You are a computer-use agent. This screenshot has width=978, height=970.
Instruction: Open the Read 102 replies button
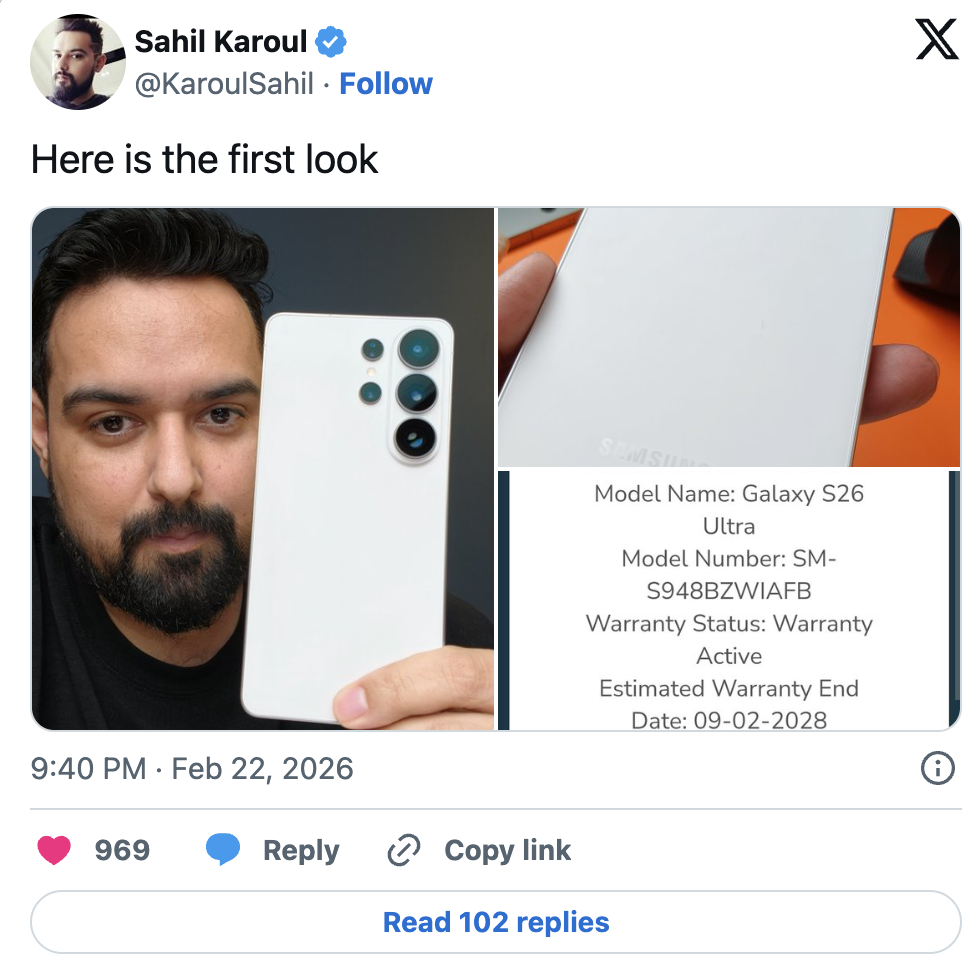[496, 922]
